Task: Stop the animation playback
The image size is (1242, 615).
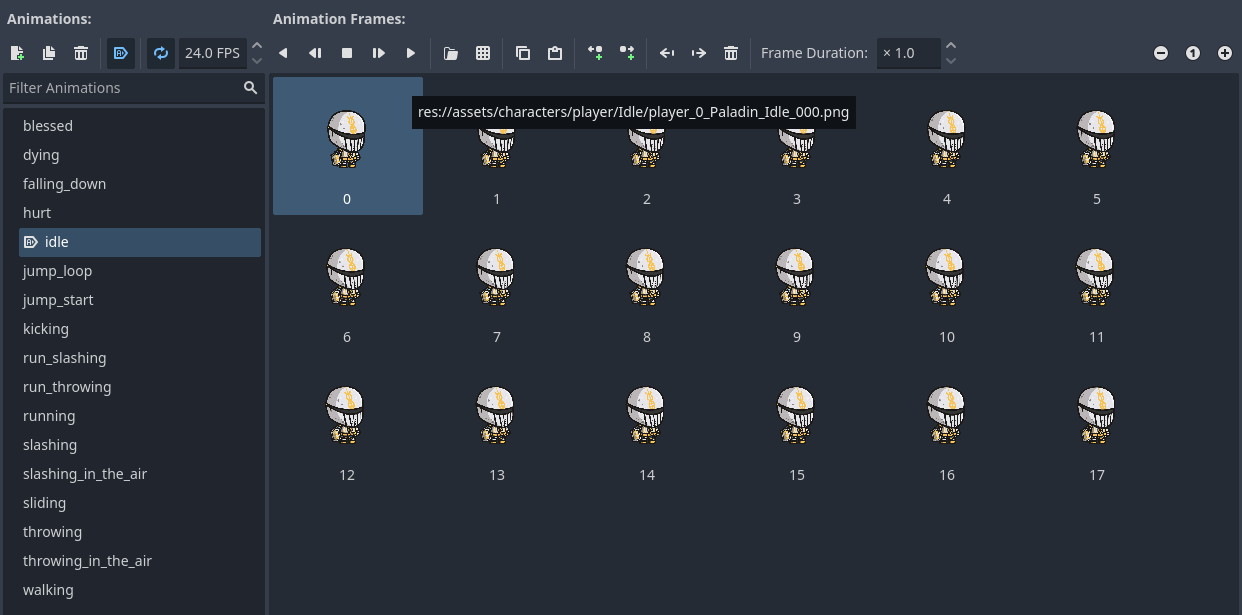Action: click(347, 53)
